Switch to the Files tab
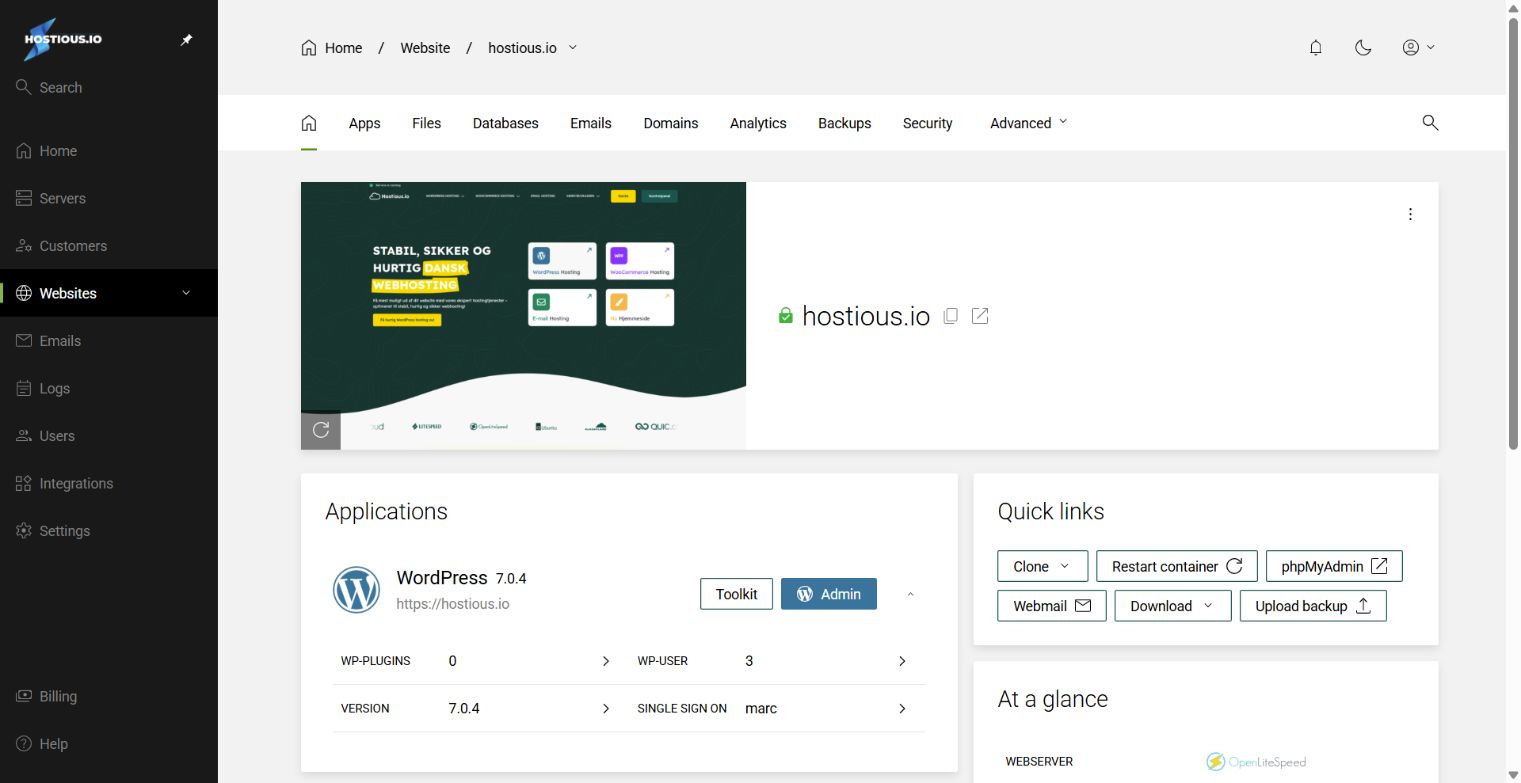Viewport: 1521px width, 783px height. (x=426, y=123)
